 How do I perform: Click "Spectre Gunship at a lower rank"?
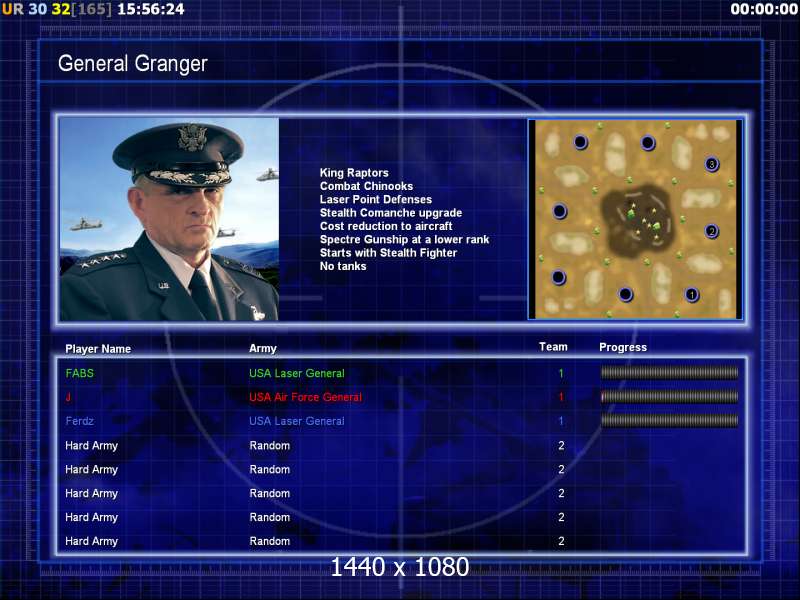(x=404, y=239)
